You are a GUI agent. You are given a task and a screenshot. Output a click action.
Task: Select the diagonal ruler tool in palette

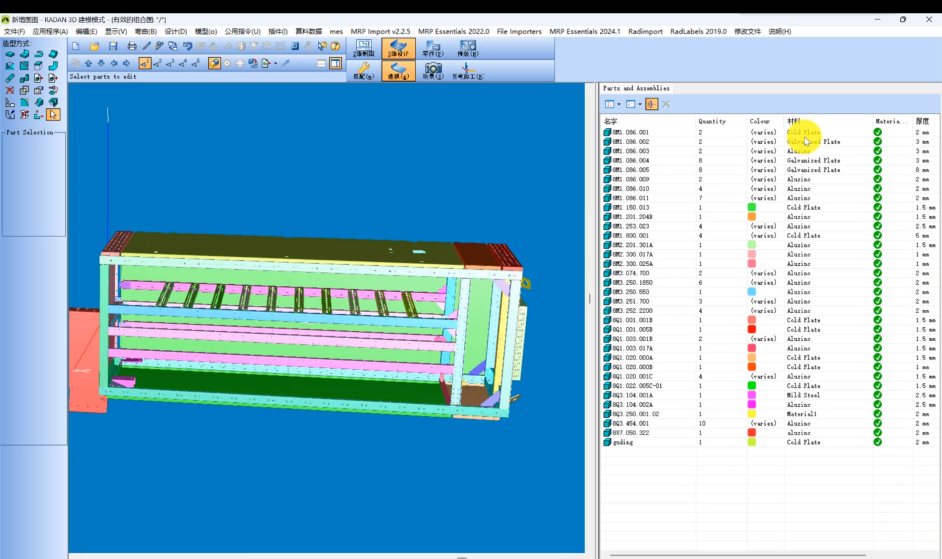coord(10,78)
